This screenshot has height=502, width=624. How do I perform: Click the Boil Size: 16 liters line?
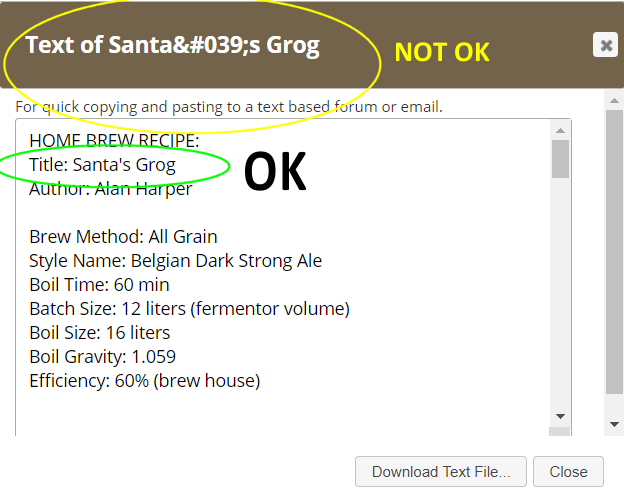click(x=99, y=333)
